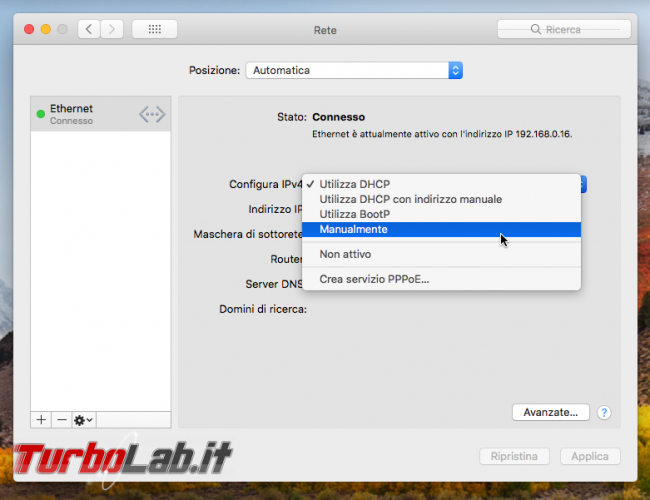Click the red close window button
This screenshot has height=500, width=650.
[x=29, y=29]
